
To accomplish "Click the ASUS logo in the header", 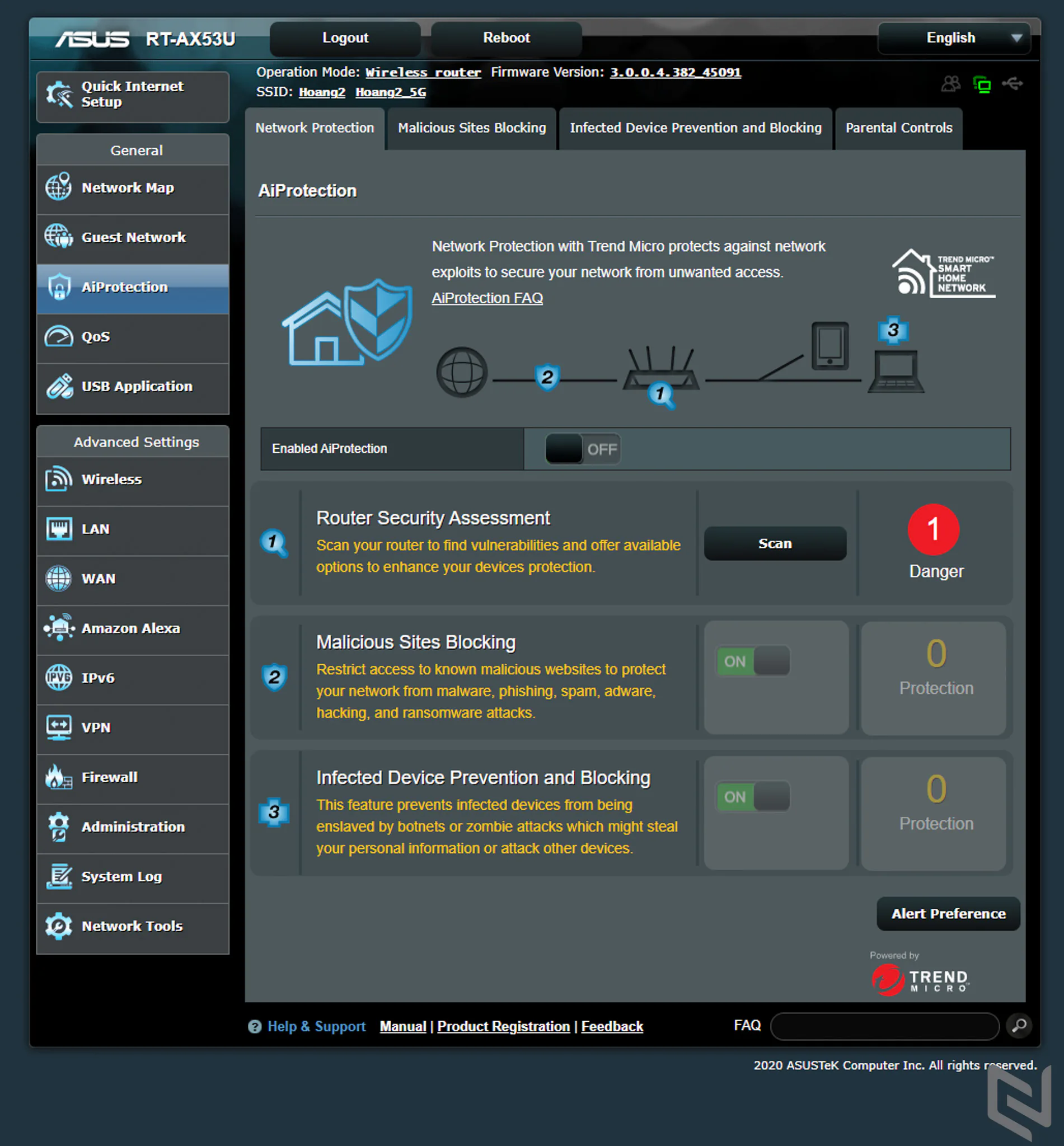I will pyautogui.click(x=92, y=39).
